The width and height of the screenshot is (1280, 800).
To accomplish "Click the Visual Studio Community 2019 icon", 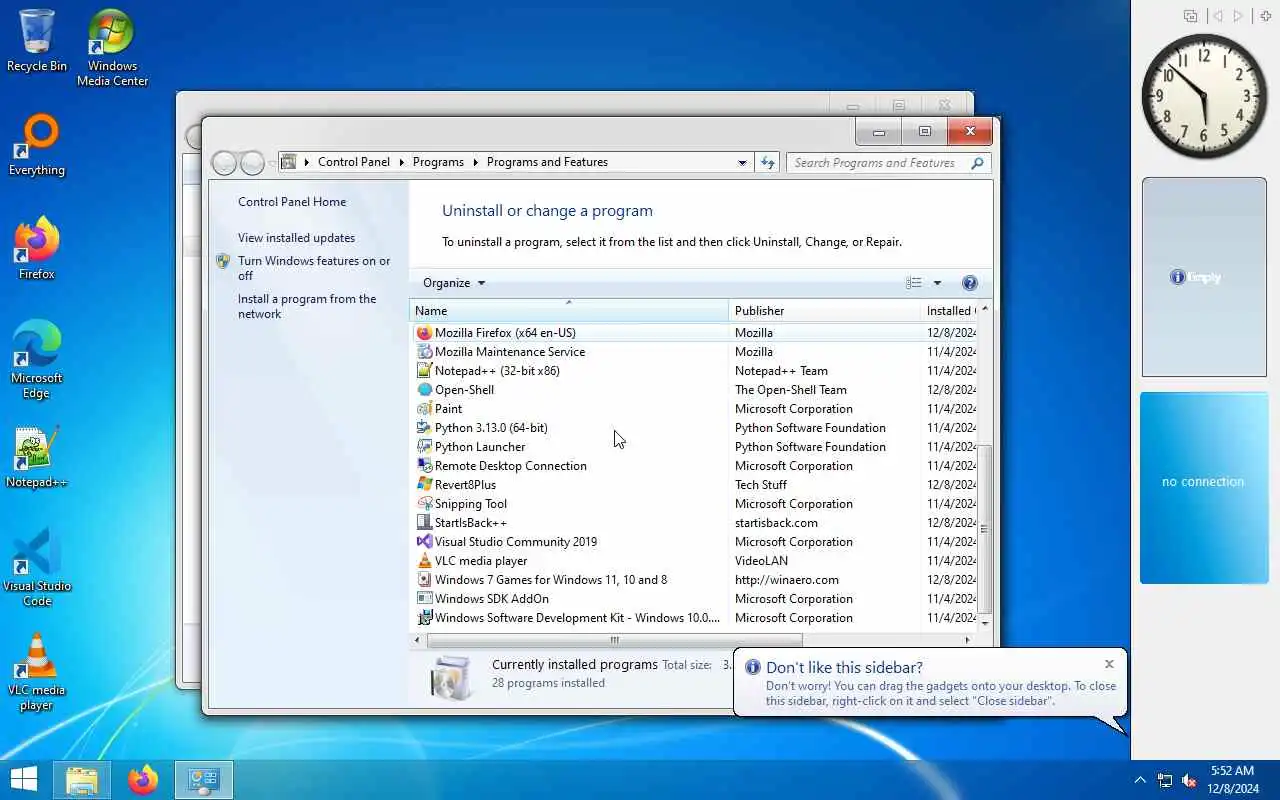I will tap(424, 542).
